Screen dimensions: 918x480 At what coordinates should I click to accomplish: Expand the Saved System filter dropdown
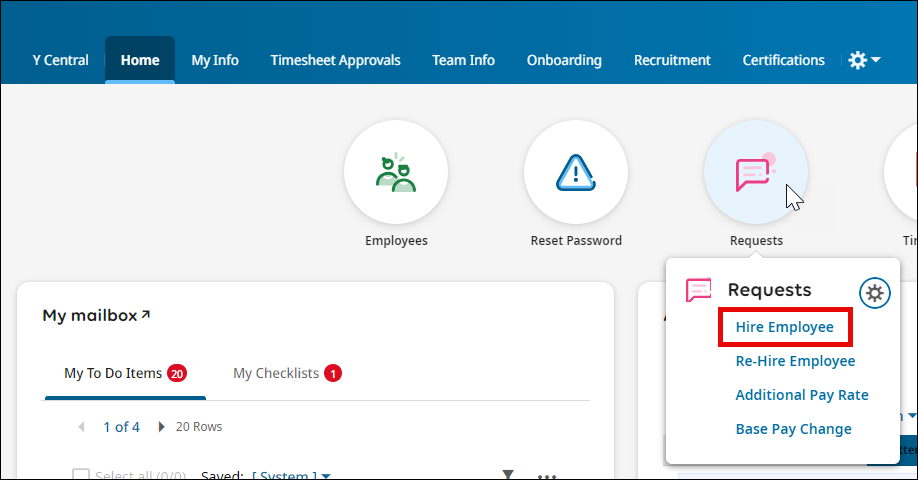[291, 475]
